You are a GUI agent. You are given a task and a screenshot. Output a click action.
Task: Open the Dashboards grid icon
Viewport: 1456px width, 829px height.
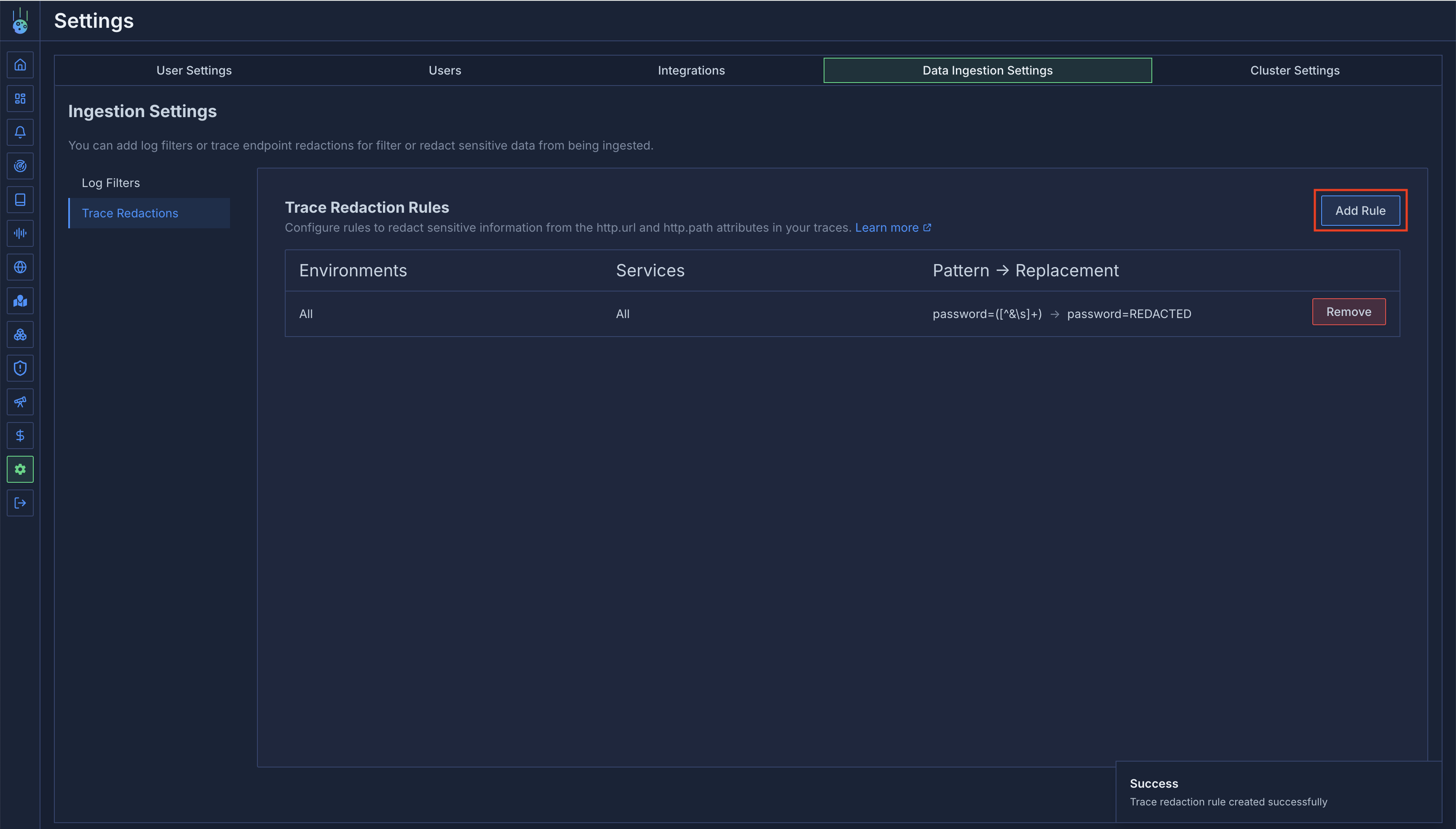point(20,99)
